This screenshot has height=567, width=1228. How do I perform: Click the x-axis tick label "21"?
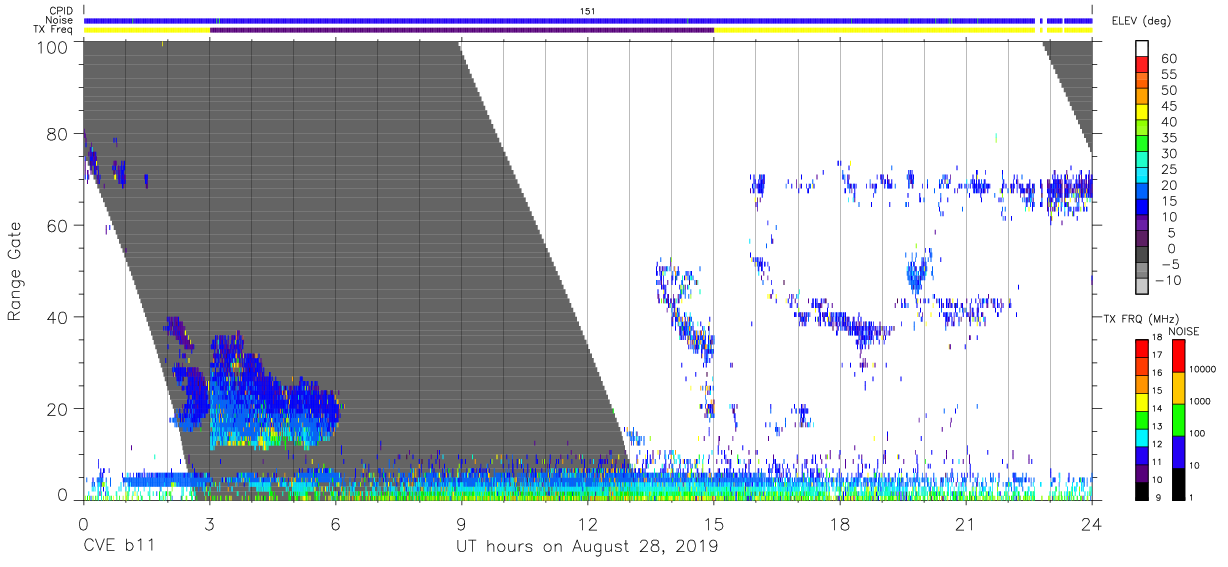coord(965,524)
